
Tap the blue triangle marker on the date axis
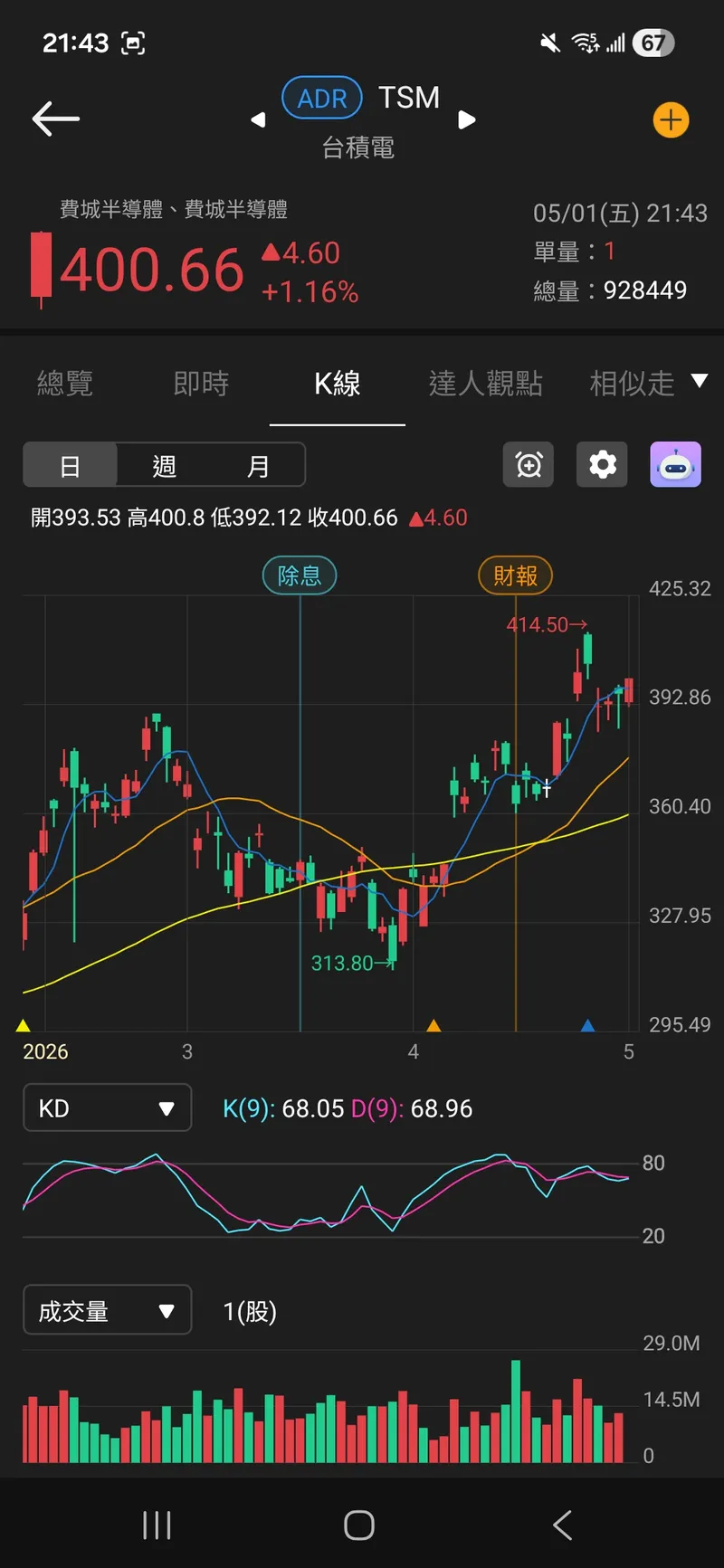click(x=587, y=1025)
